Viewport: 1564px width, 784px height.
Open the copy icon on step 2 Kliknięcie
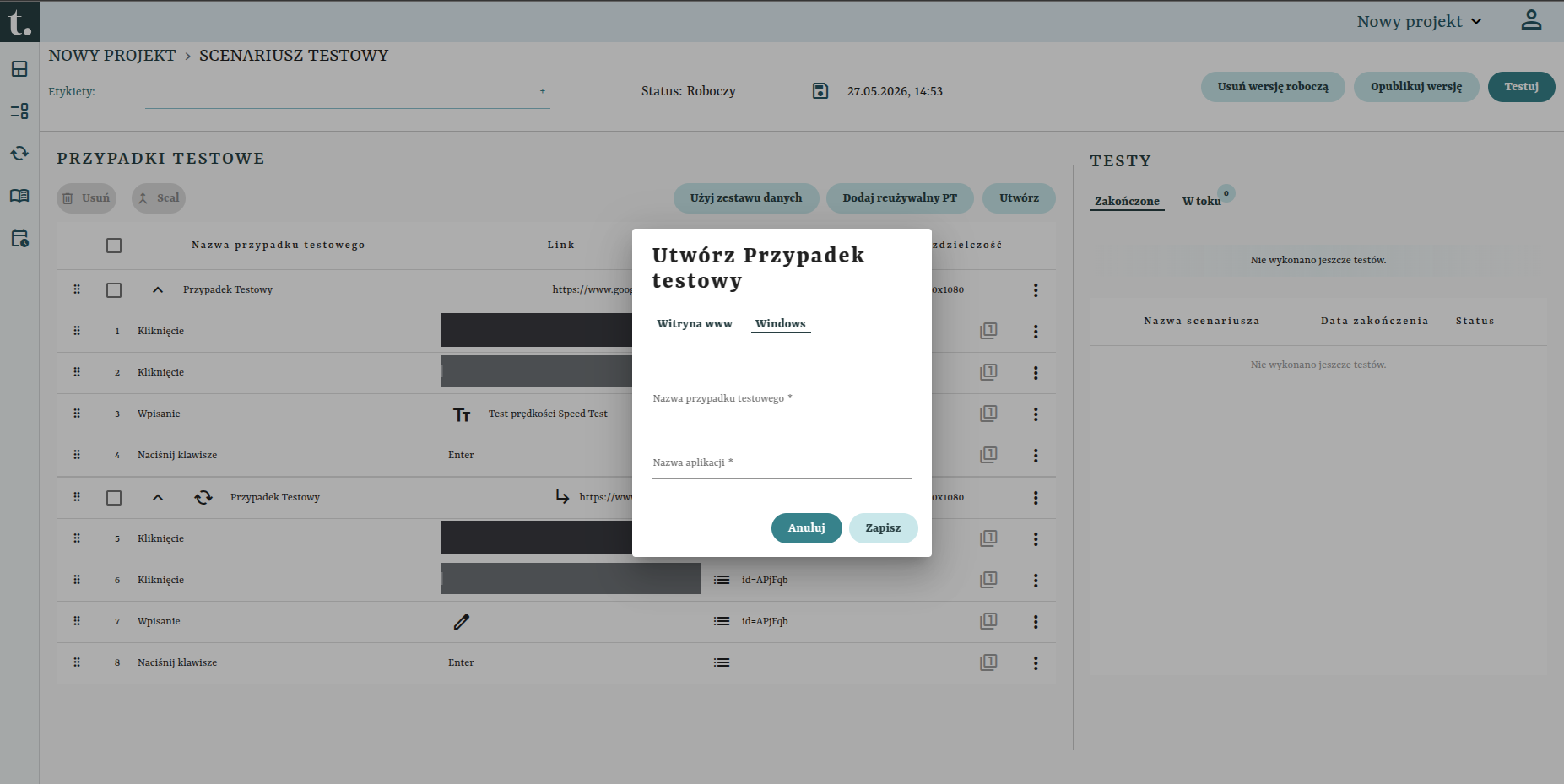coord(988,372)
